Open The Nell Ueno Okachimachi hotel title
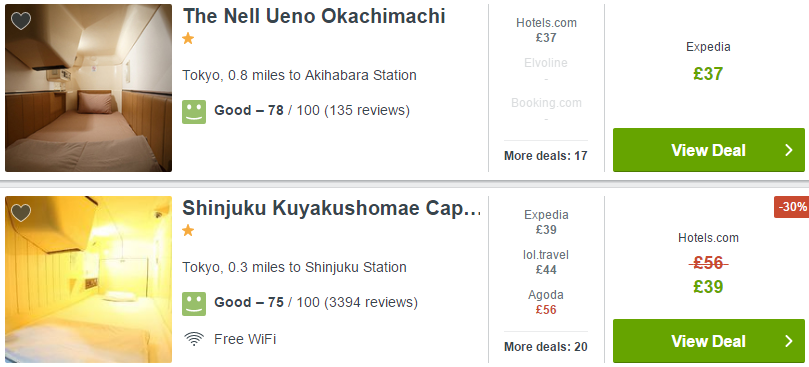Image resolution: width=809 pixels, height=367 pixels. pyautogui.click(x=314, y=16)
